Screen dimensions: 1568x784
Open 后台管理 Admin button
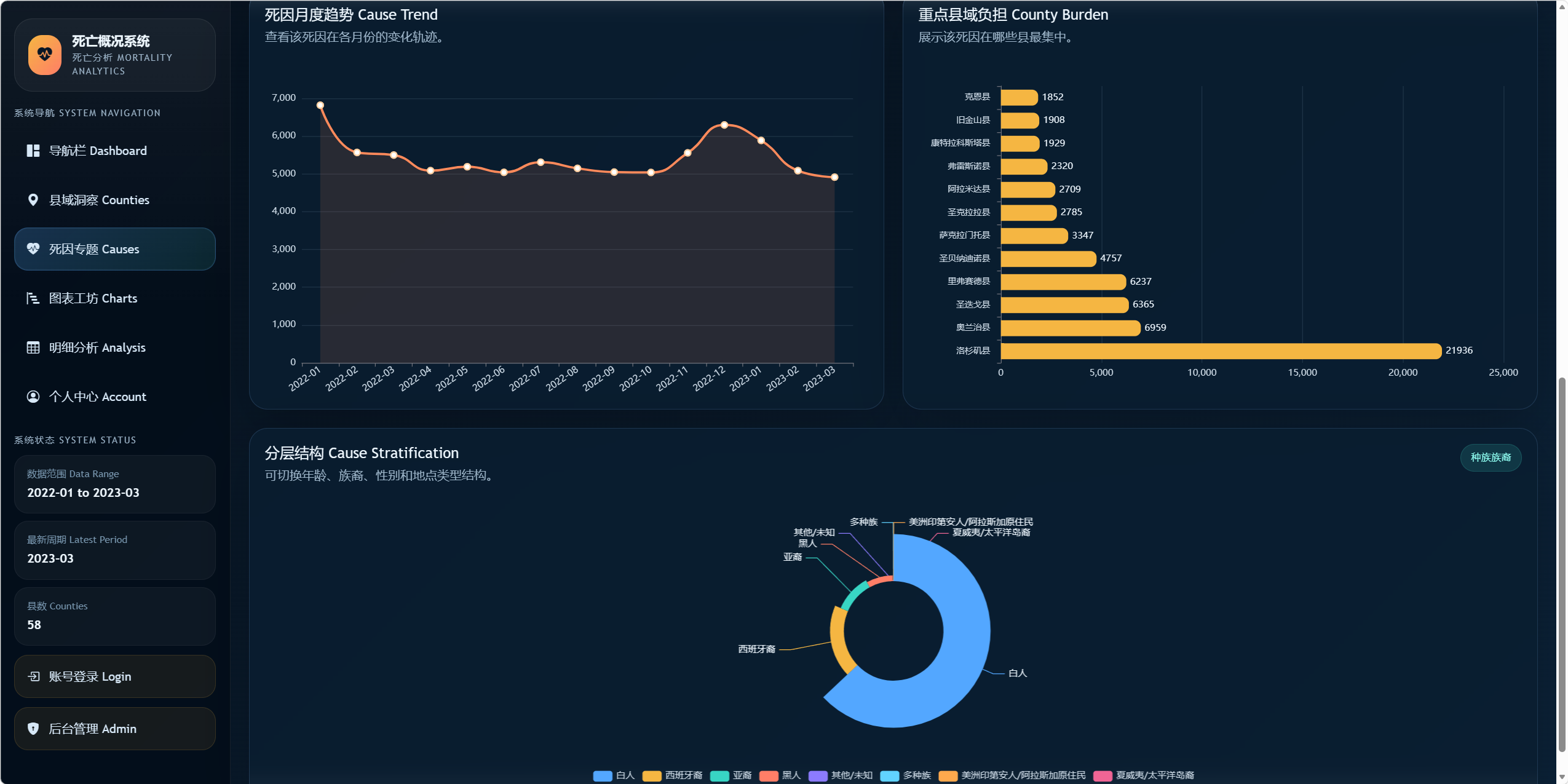[115, 729]
